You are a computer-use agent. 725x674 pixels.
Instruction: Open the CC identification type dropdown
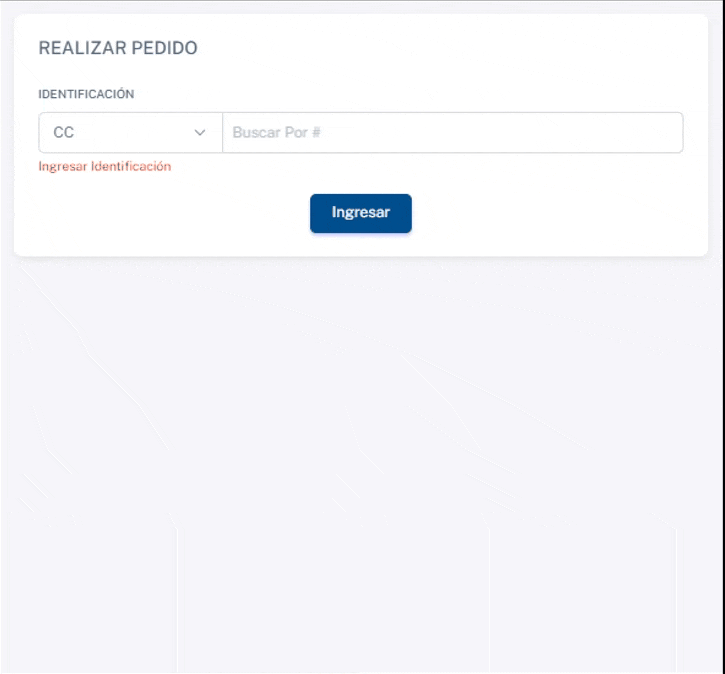tap(130, 132)
